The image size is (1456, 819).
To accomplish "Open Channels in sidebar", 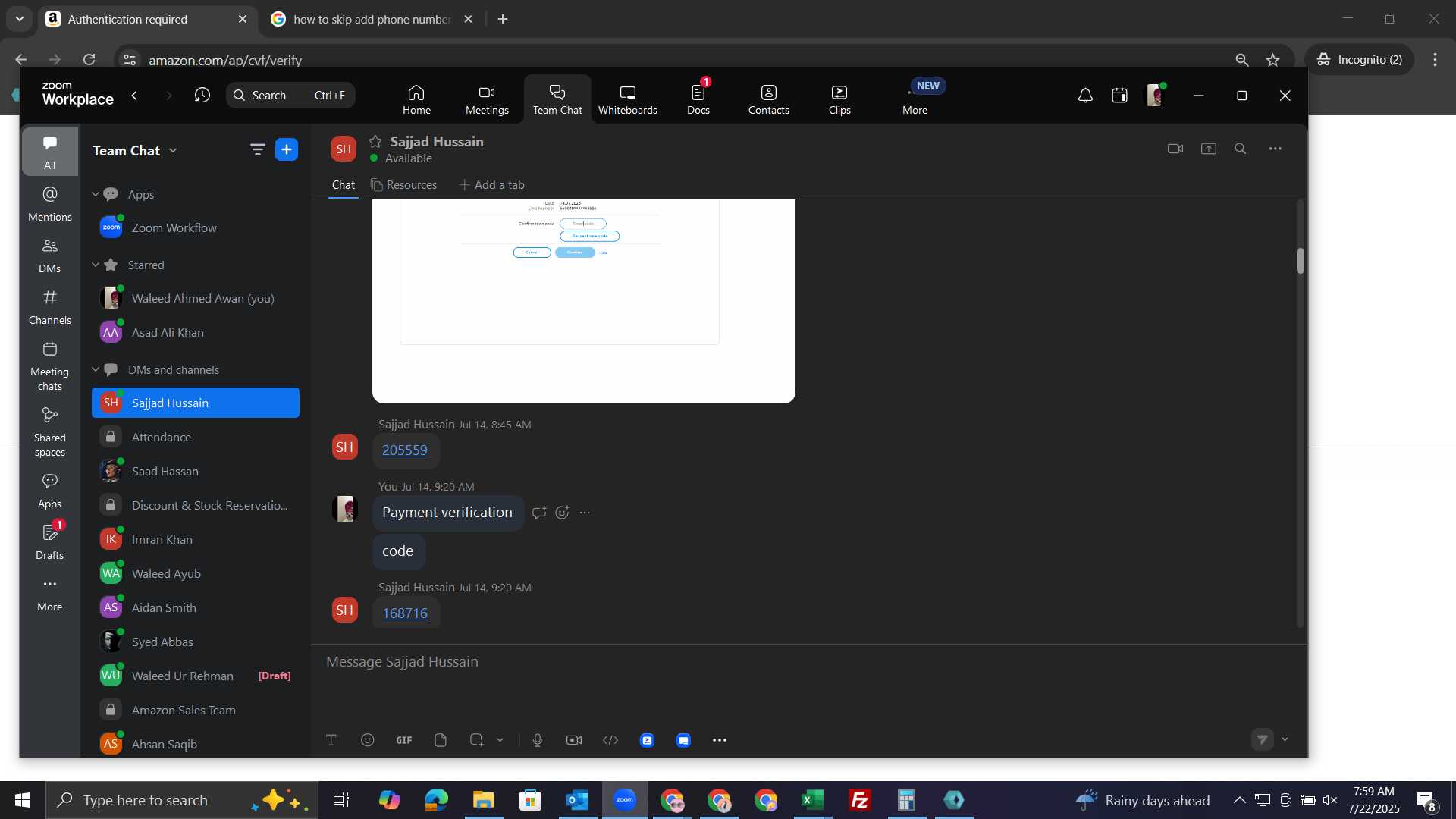I will 50,307.
